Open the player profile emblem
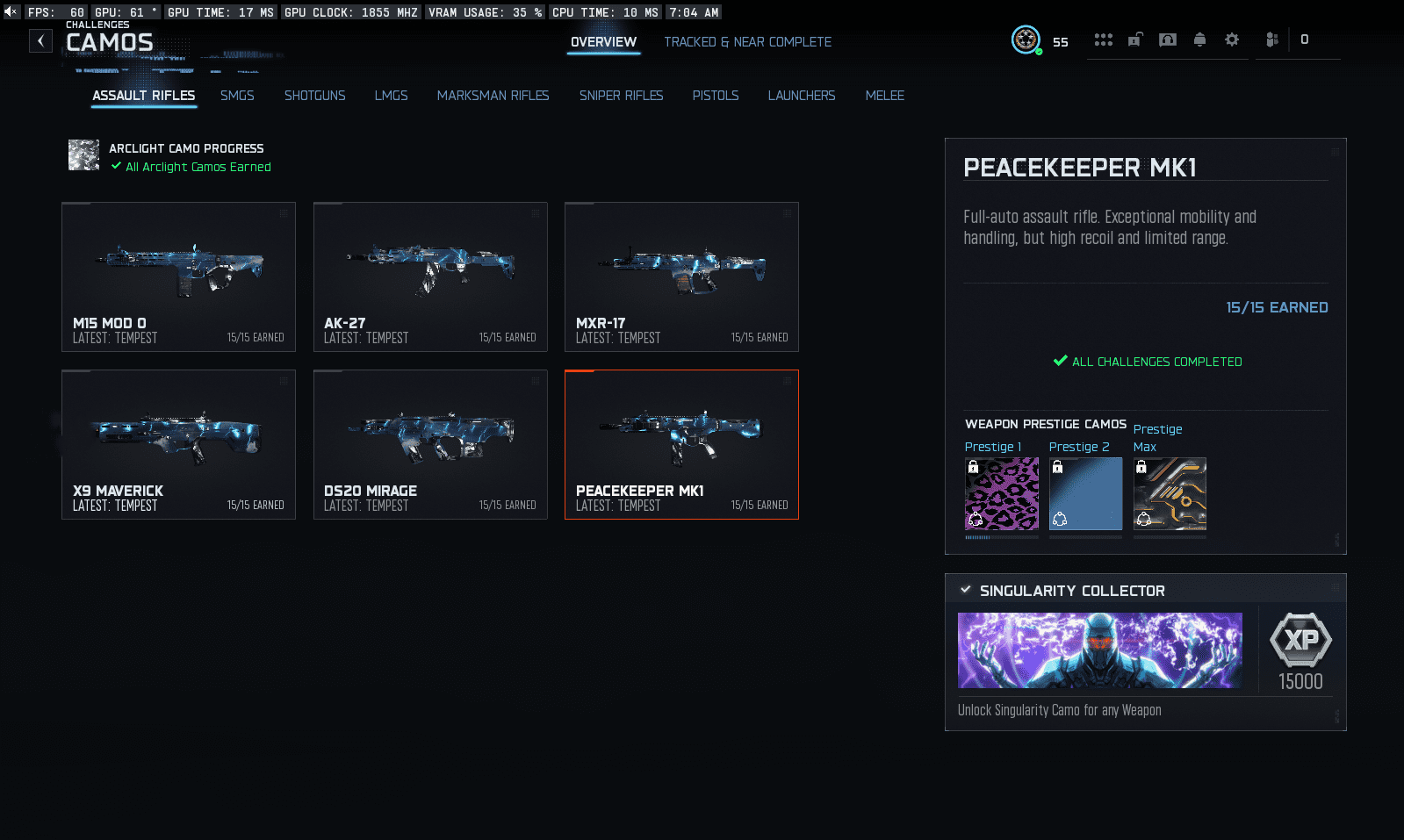The height and width of the screenshot is (840, 1404). click(1026, 39)
